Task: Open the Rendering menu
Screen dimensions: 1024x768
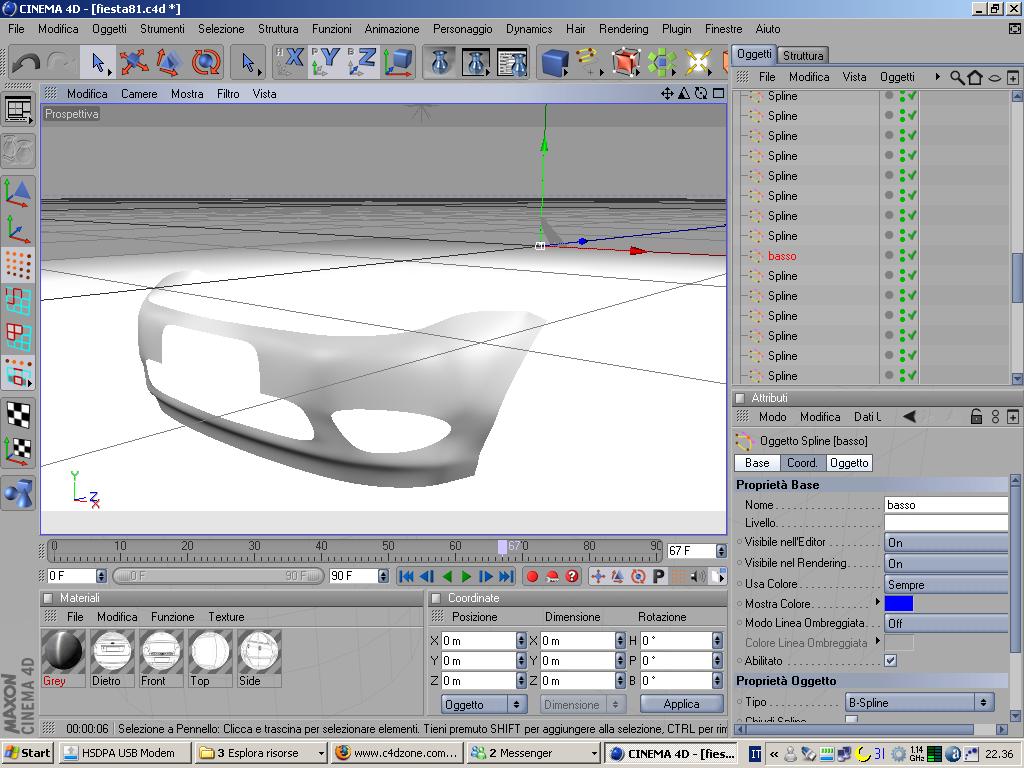Action: 623,29
